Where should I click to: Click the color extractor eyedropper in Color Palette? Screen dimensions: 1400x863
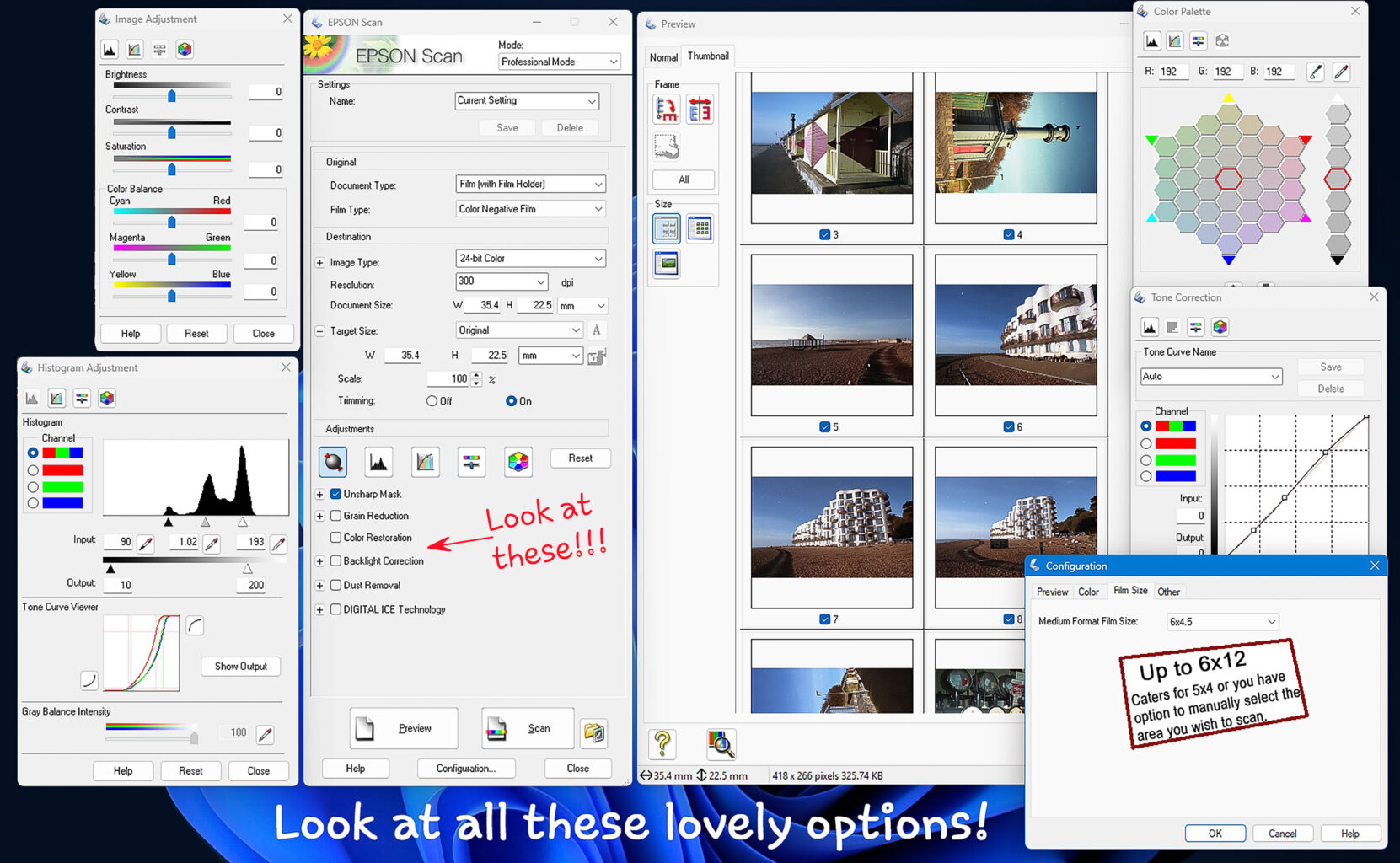(x=1315, y=72)
